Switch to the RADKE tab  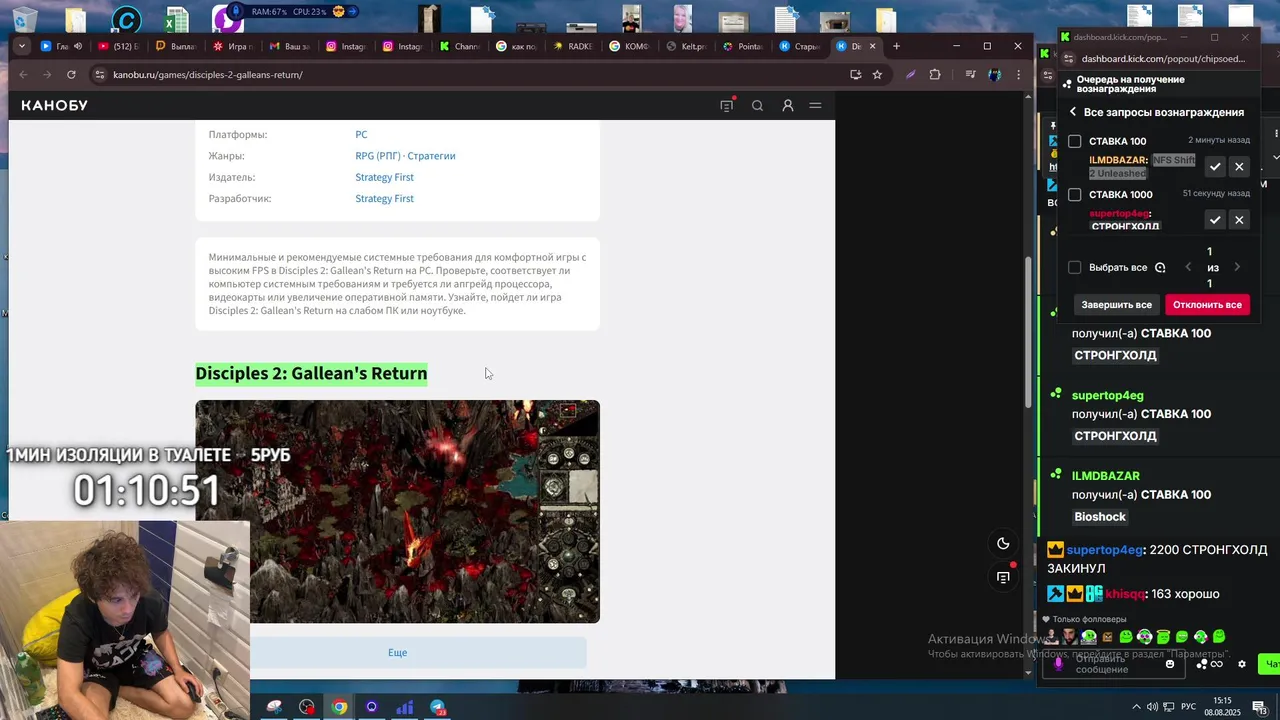point(572,46)
